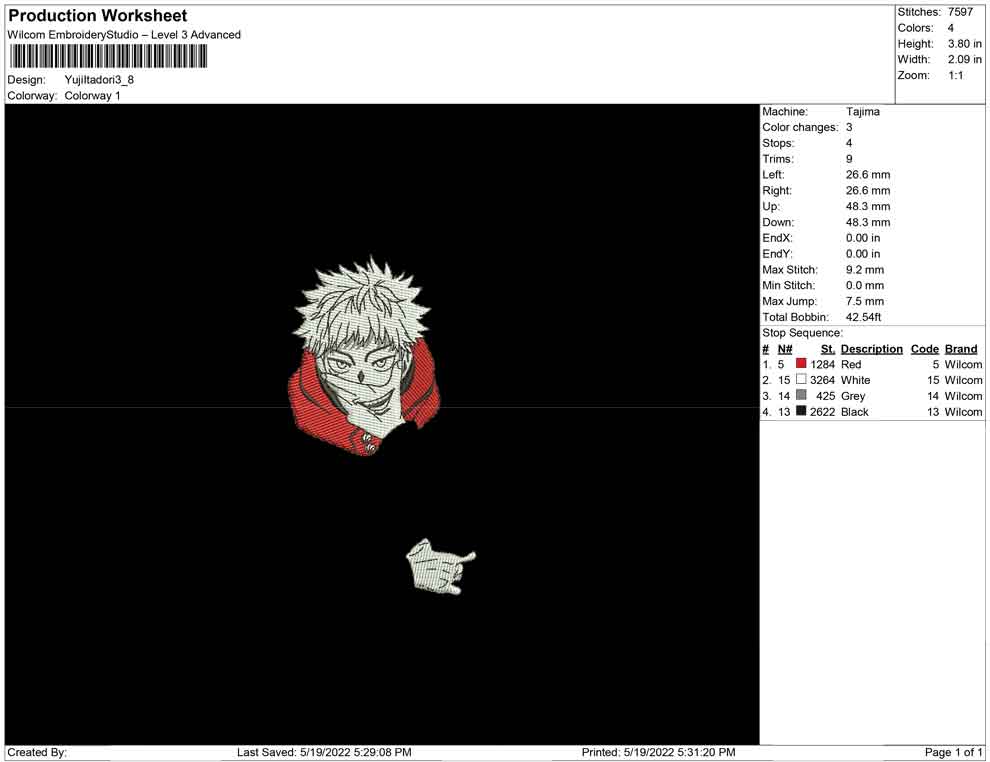990x762 pixels.
Task: Click the Width value '2.09 in'
Action: click(x=965, y=59)
